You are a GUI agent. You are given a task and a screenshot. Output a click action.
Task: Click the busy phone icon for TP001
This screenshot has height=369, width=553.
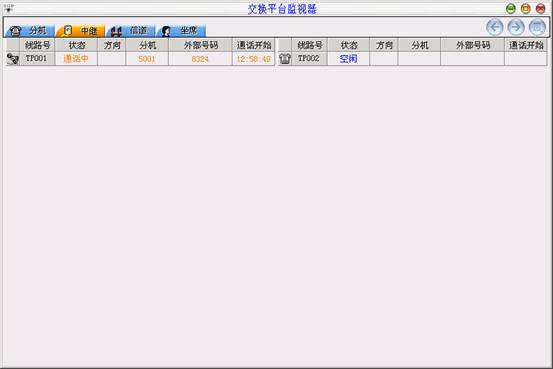[13, 59]
